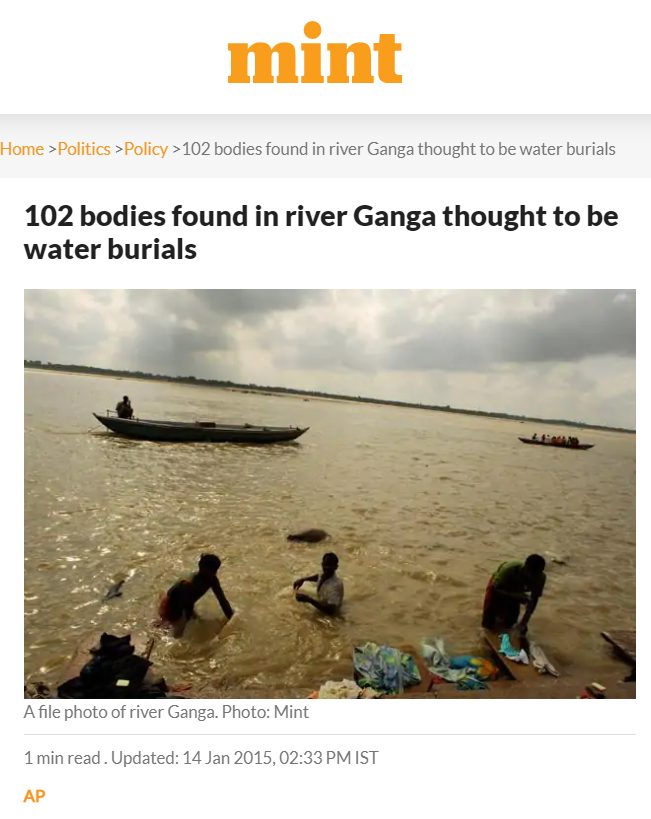The height and width of the screenshot is (819, 651).
Task: Click the cloudy sky area of the photo
Action: [x=330, y=332]
